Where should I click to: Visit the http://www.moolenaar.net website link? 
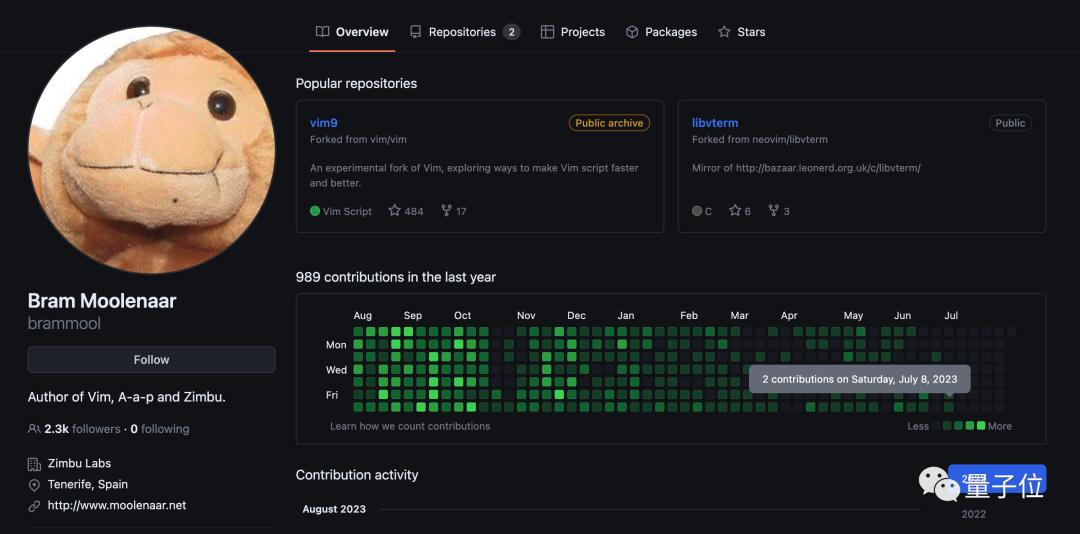117,506
